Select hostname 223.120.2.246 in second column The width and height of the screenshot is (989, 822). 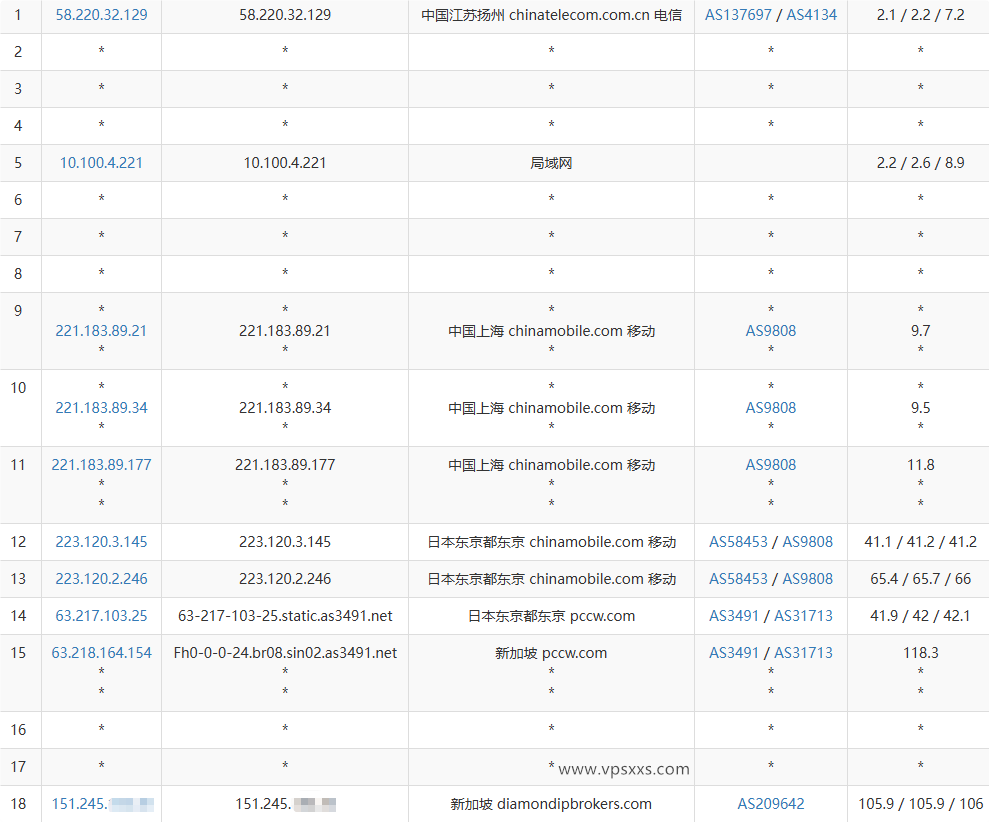coord(285,578)
